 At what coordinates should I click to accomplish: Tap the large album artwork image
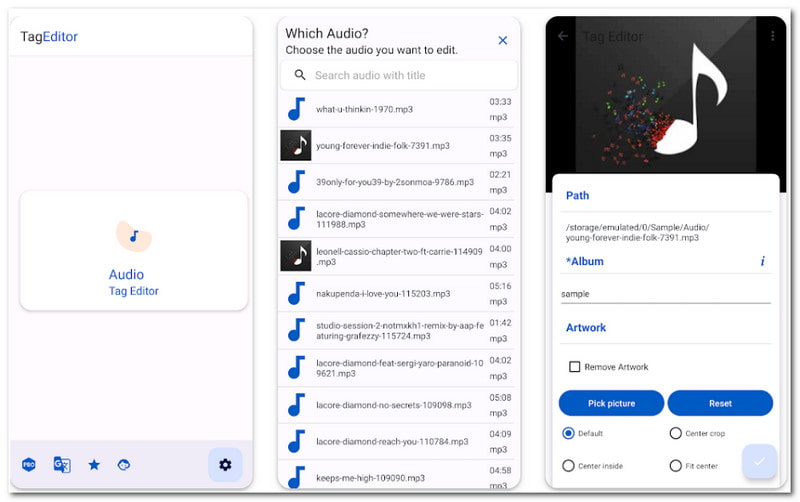click(x=666, y=97)
